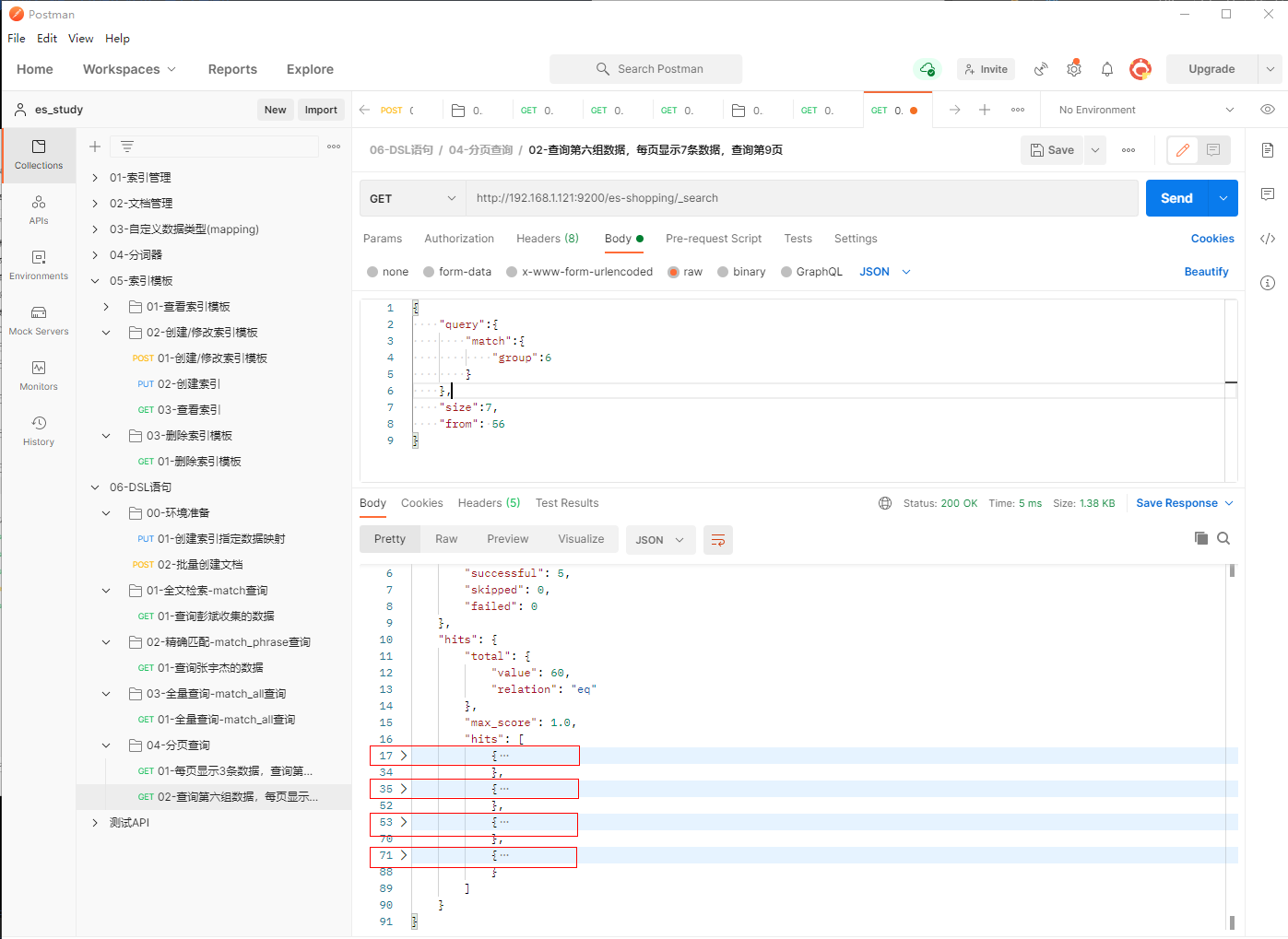Click the search icon in response panel

(x=1223, y=539)
